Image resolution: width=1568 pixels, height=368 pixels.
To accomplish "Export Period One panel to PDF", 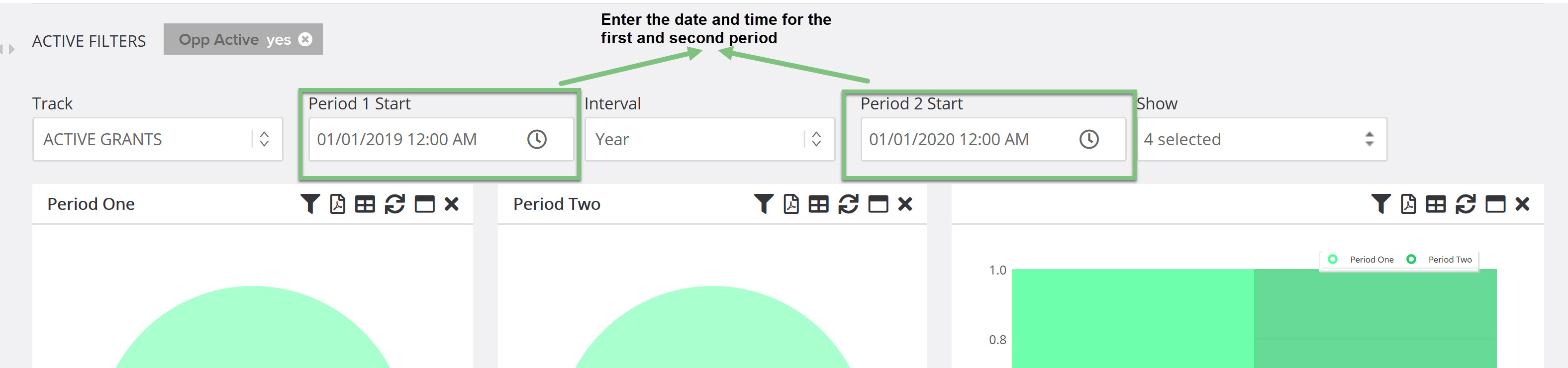I will 337,204.
